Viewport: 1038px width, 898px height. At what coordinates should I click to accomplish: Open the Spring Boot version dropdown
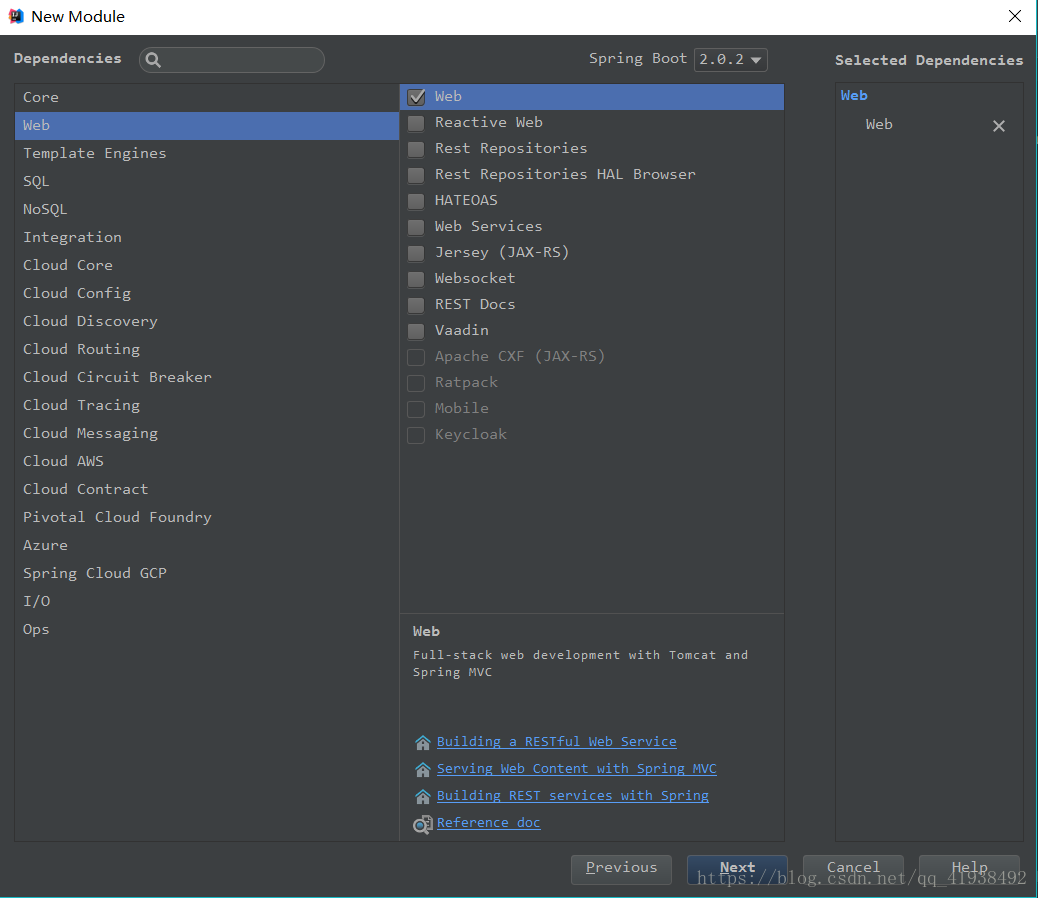730,60
